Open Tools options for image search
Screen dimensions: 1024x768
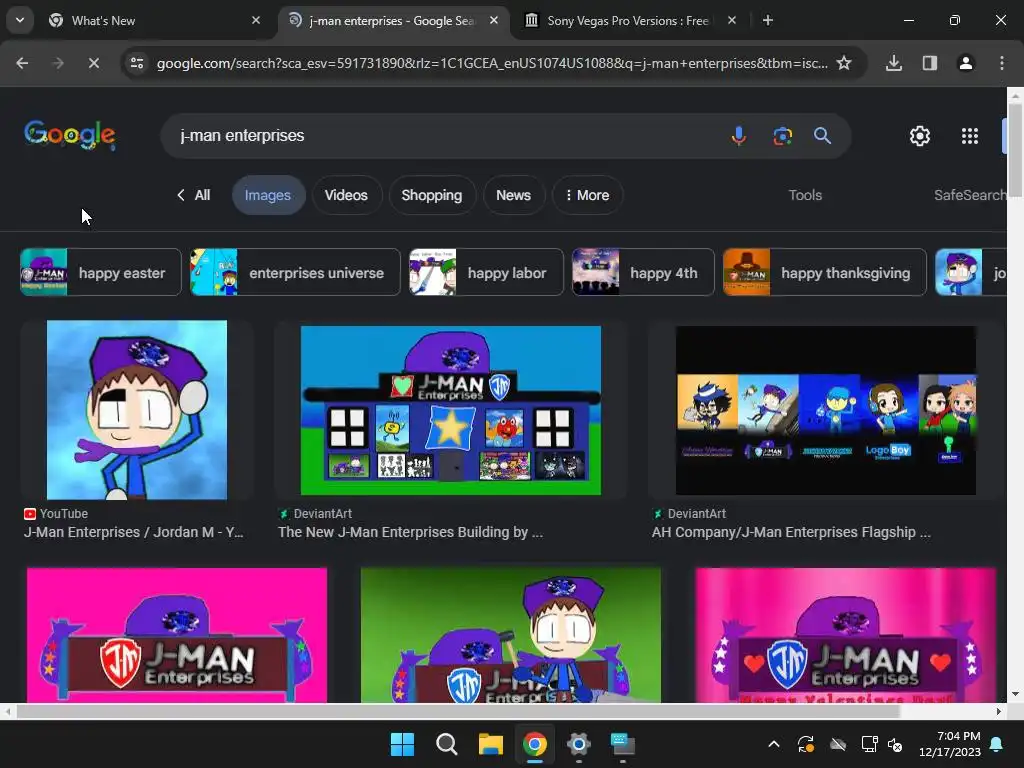805,195
